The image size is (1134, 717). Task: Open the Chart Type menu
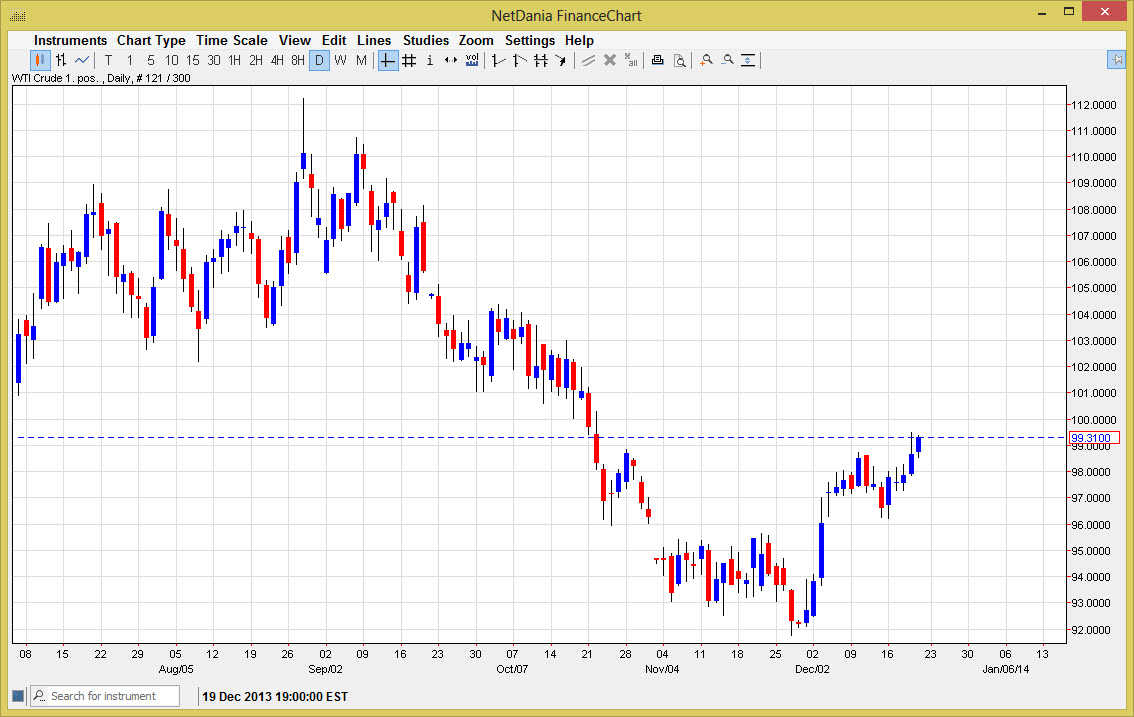(151, 40)
